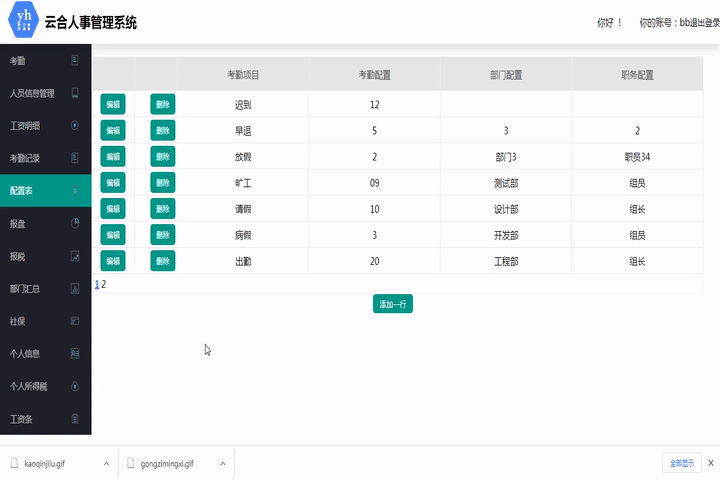Click the 工资明细 sidebar icon
Screen dimensions: 720x480
point(75,126)
